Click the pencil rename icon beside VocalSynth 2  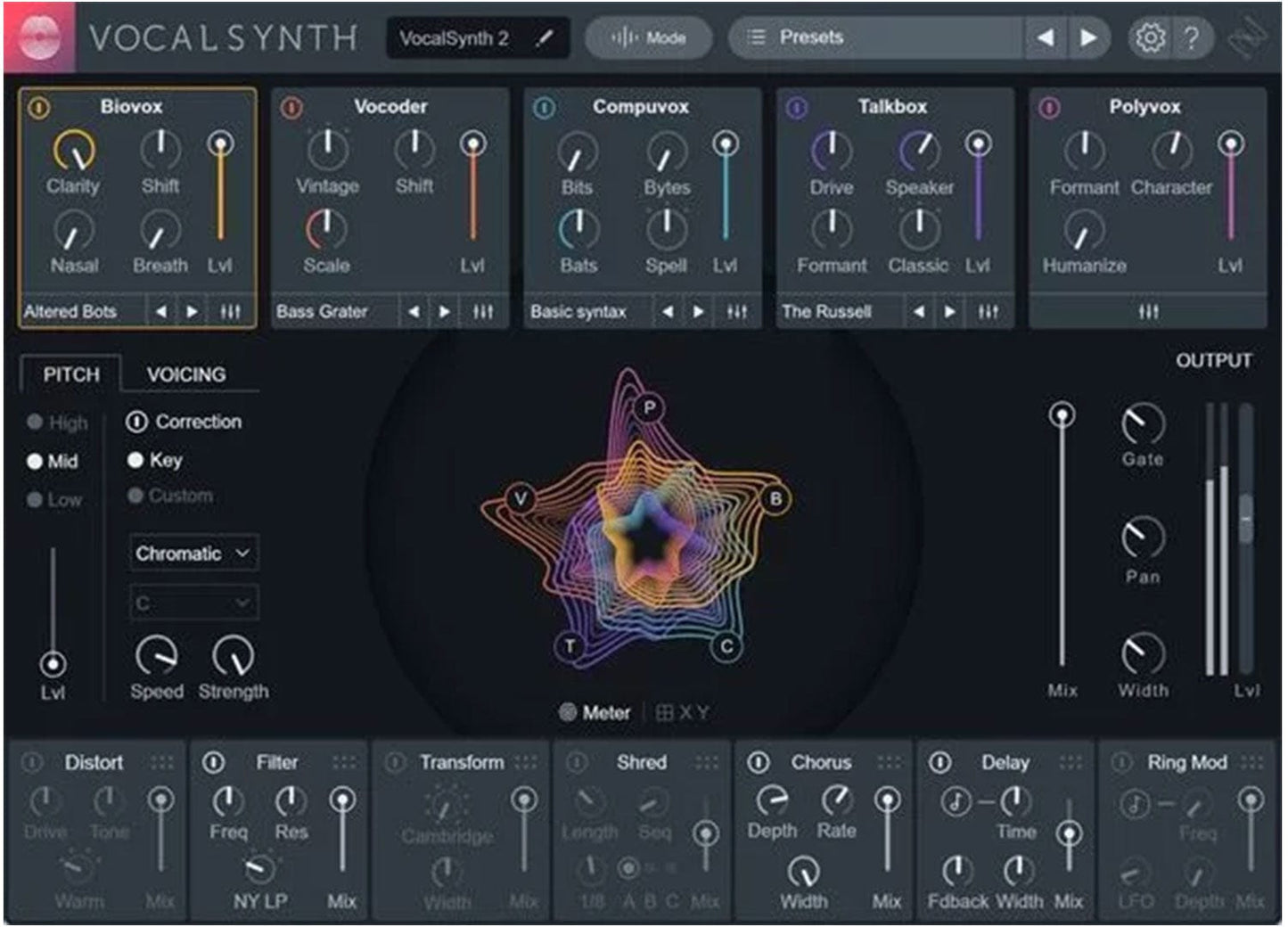pyautogui.click(x=544, y=38)
